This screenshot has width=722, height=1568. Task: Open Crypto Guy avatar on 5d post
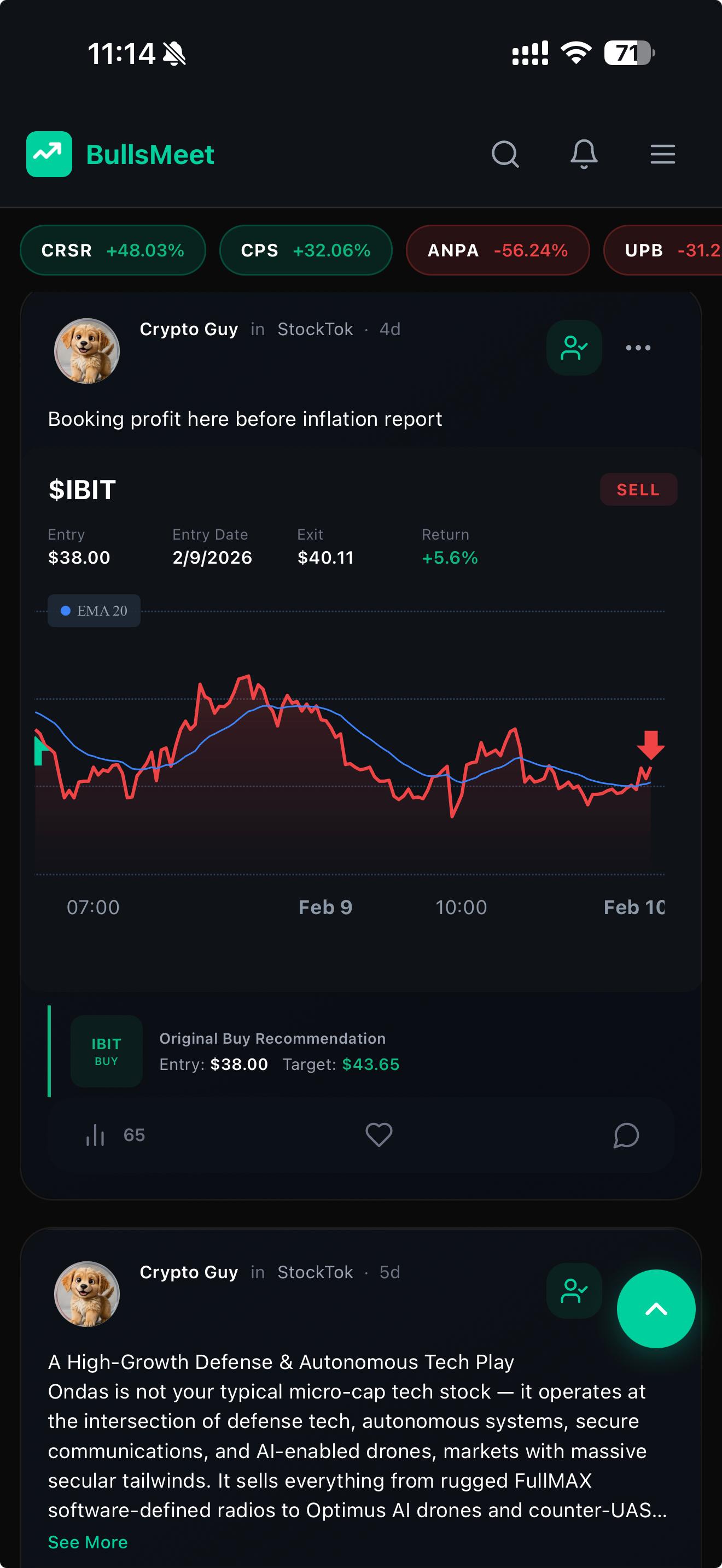[x=87, y=1294]
